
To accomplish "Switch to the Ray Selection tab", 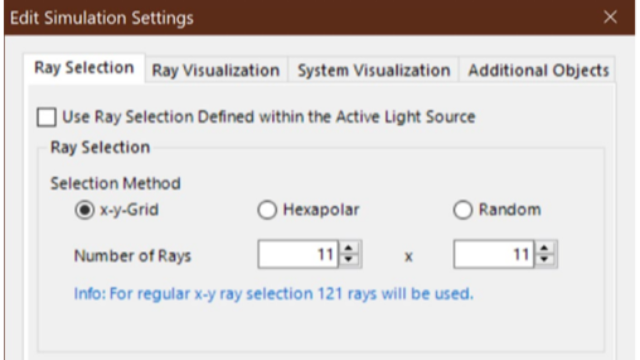I will tap(84, 68).
